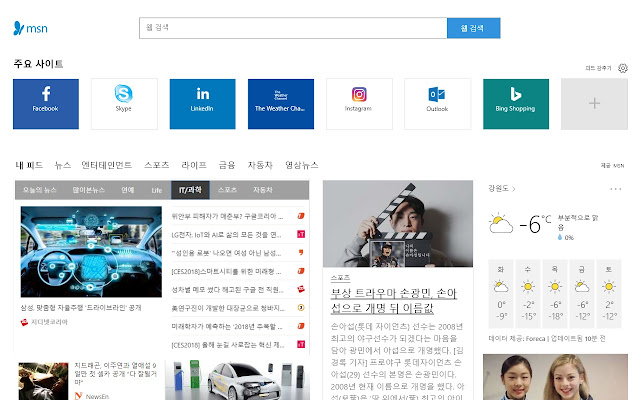Click the 피드 감추기 link
This screenshot has width=640, height=400.
(598, 68)
